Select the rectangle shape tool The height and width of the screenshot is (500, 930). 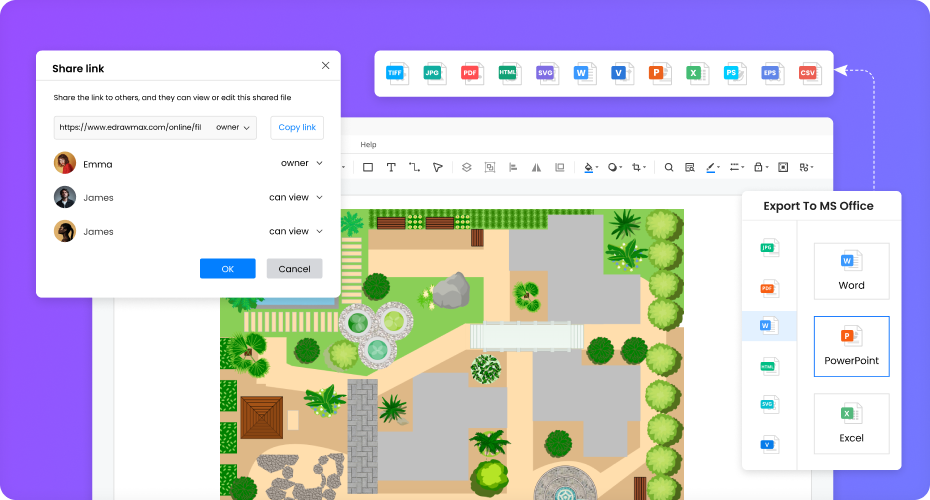pyautogui.click(x=367, y=167)
